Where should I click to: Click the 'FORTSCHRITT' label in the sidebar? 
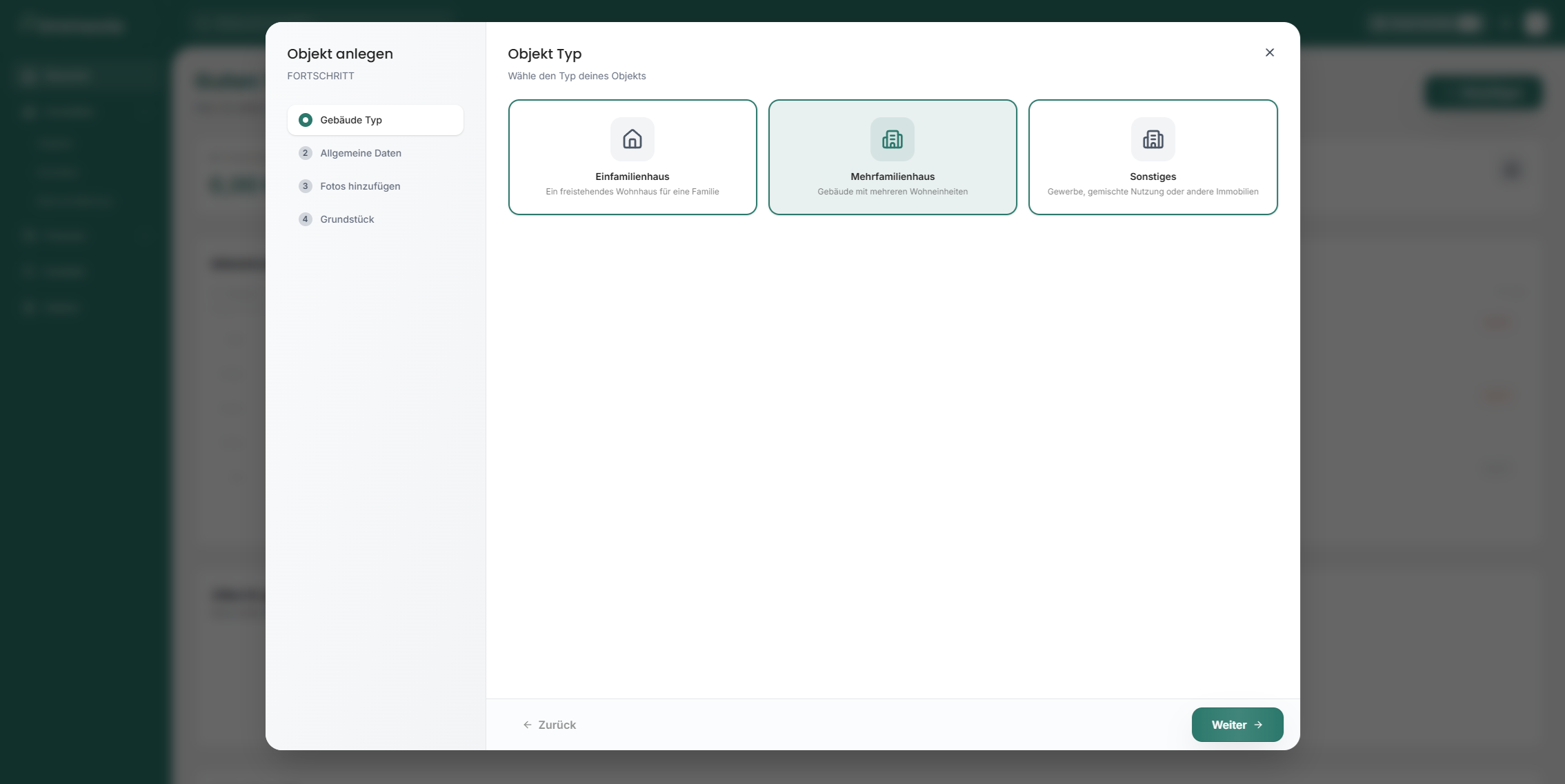coord(321,76)
